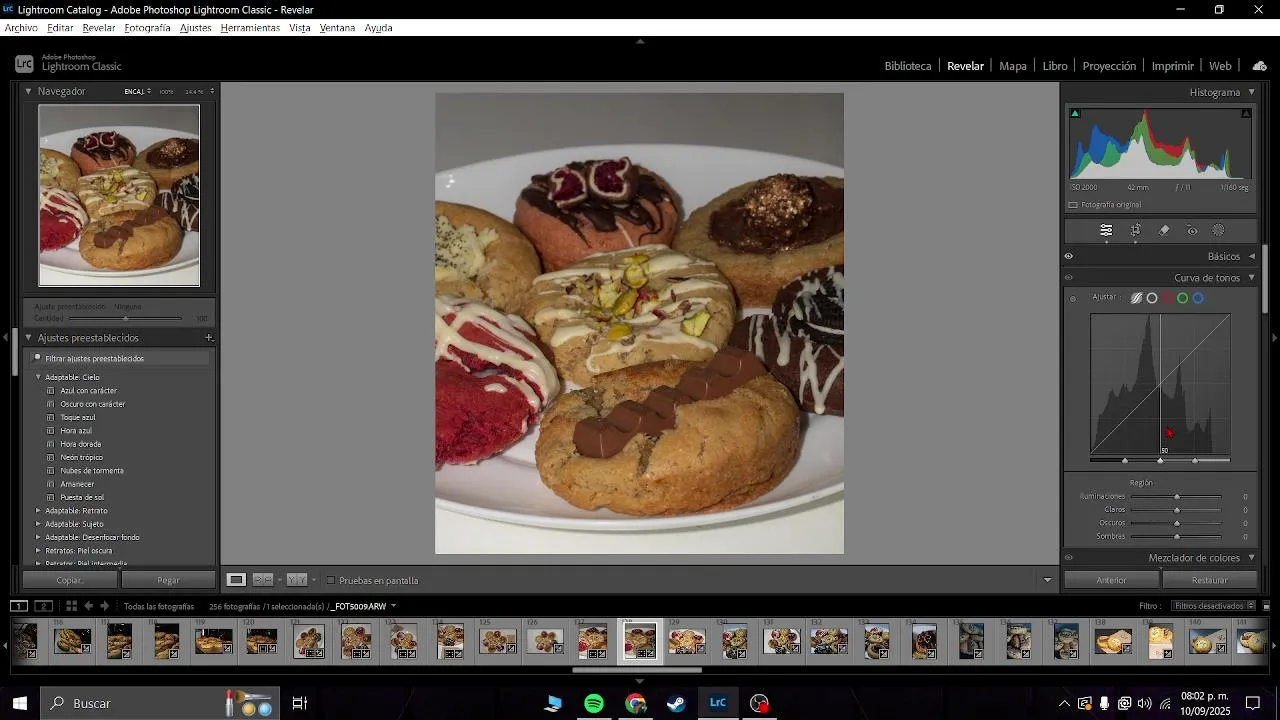Image resolution: width=1280 pixels, height=720 pixels.
Task: Toggle shadow clipping indicator in histogram
Action: [1076, 113]
